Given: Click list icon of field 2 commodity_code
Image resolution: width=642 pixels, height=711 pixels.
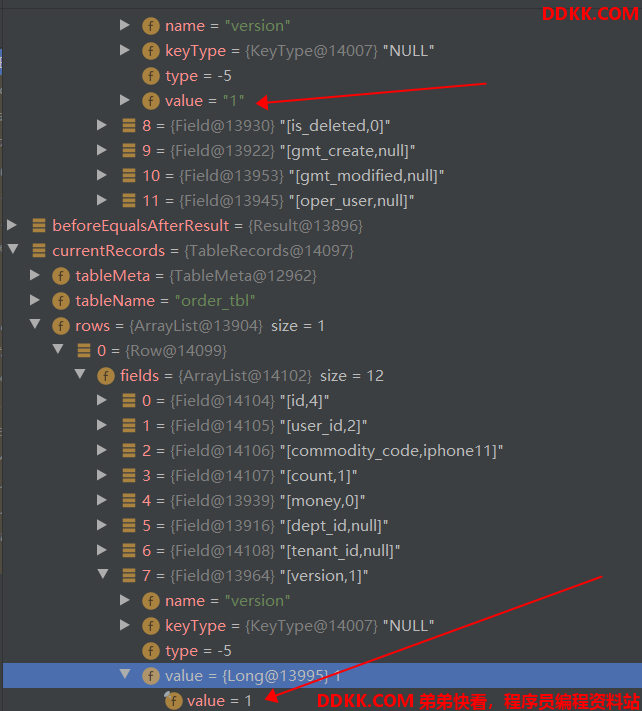Looking at the screenshot, I should coord(129,451).
